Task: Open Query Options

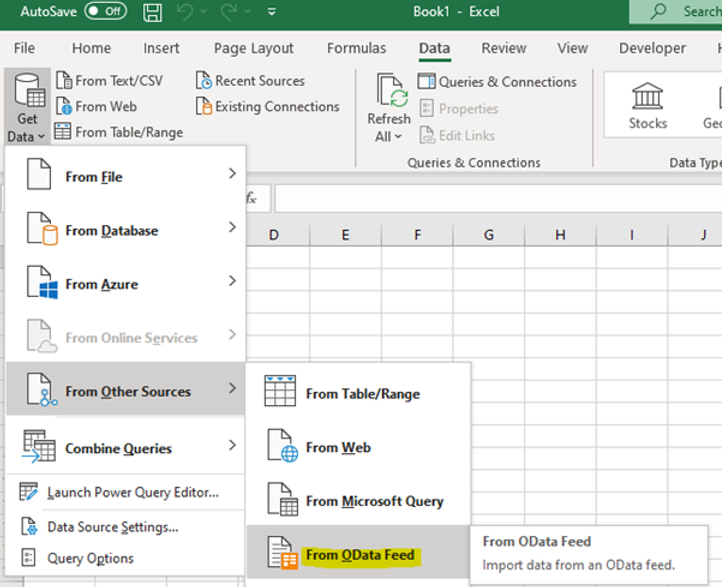Action: click(125, 558)
